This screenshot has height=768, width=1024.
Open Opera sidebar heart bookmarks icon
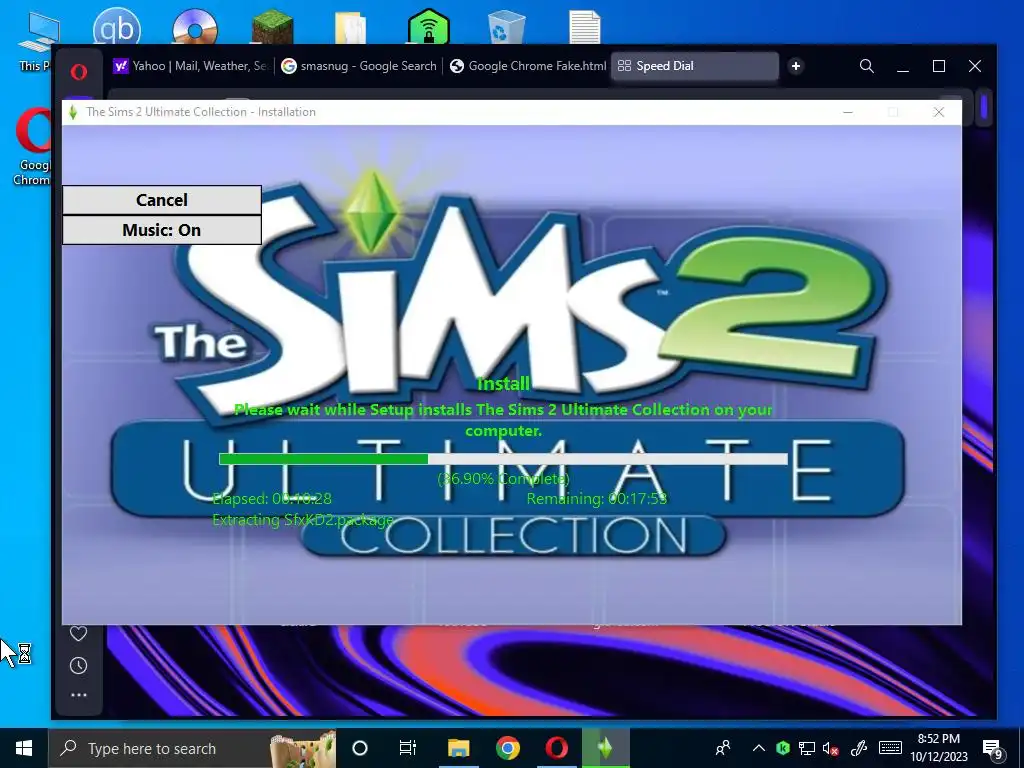[x=78, y=633]
